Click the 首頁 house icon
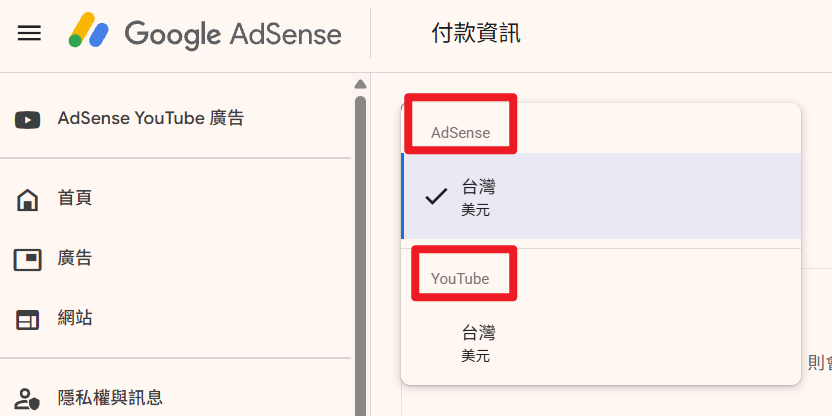This screenshot has height=416, width=832. coord(28,200)
